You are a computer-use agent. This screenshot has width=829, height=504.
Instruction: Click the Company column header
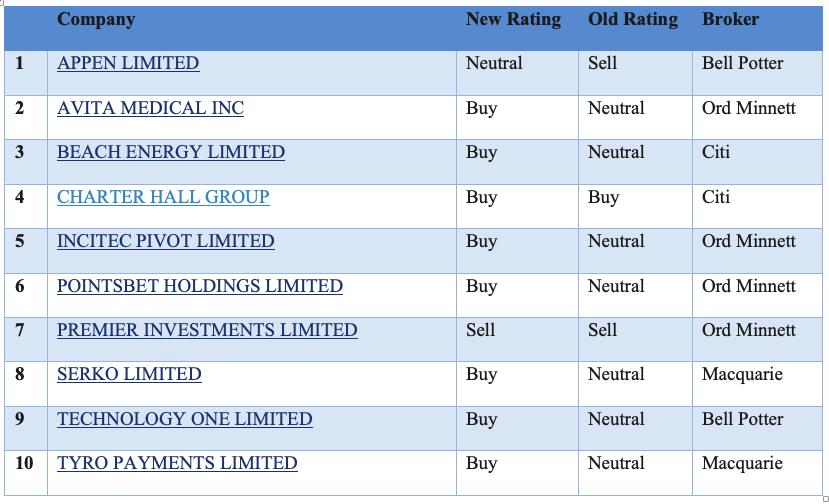pyautogui.click(x=96, y=19)
